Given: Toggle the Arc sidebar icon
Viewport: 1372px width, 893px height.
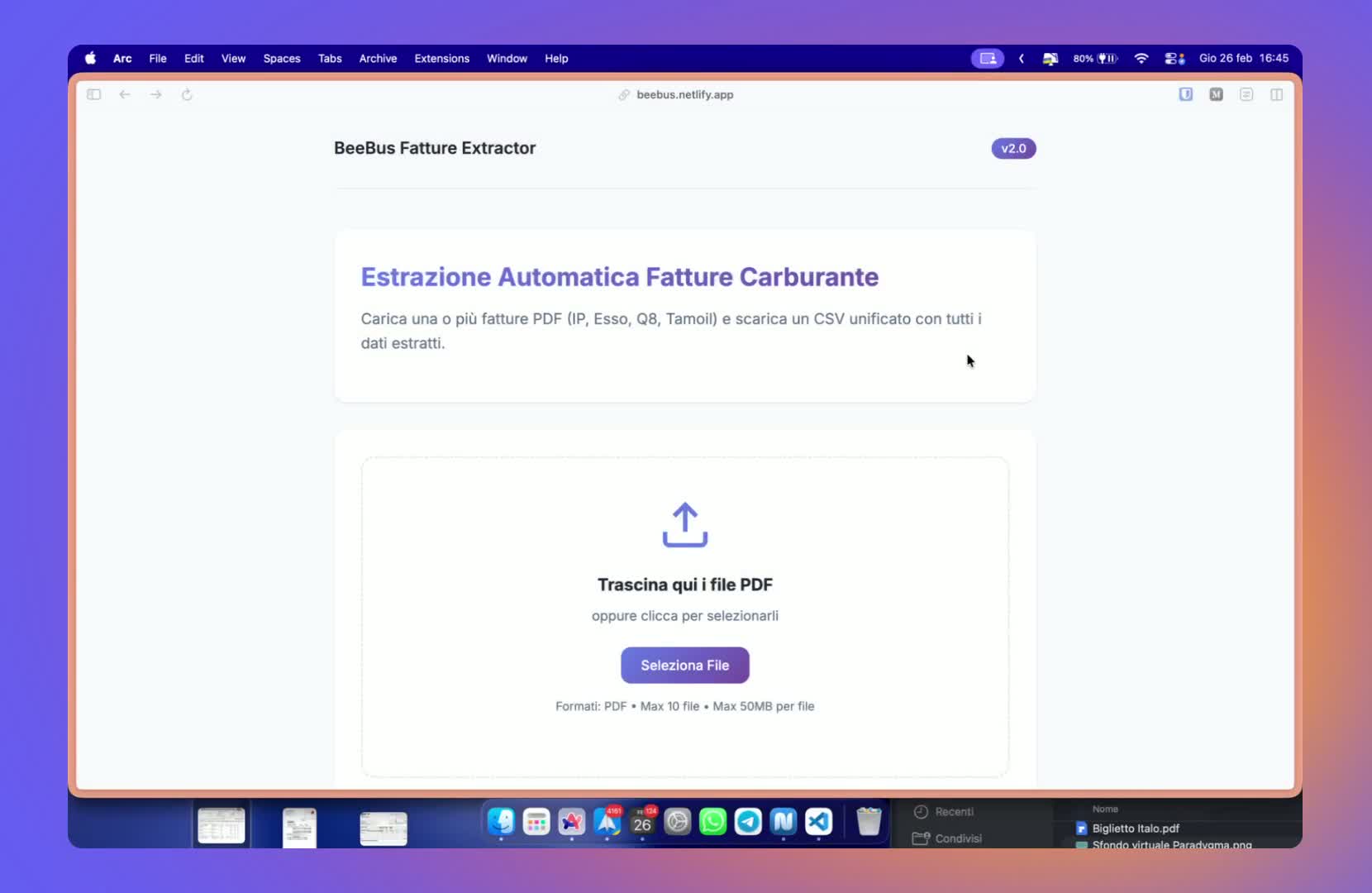Looking at the screenshot, I should pos(94,94).
